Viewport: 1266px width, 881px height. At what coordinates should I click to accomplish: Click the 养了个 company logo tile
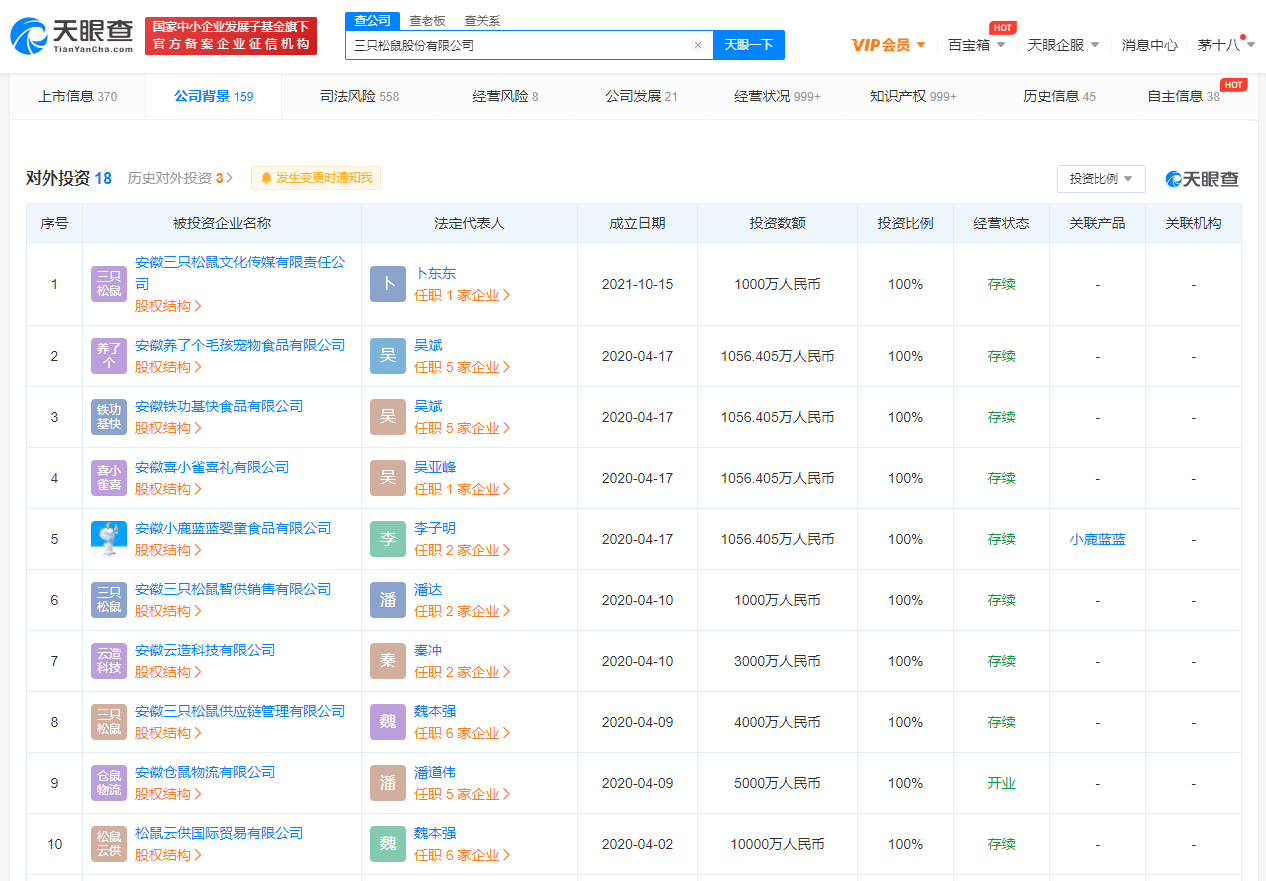(109, 356)
